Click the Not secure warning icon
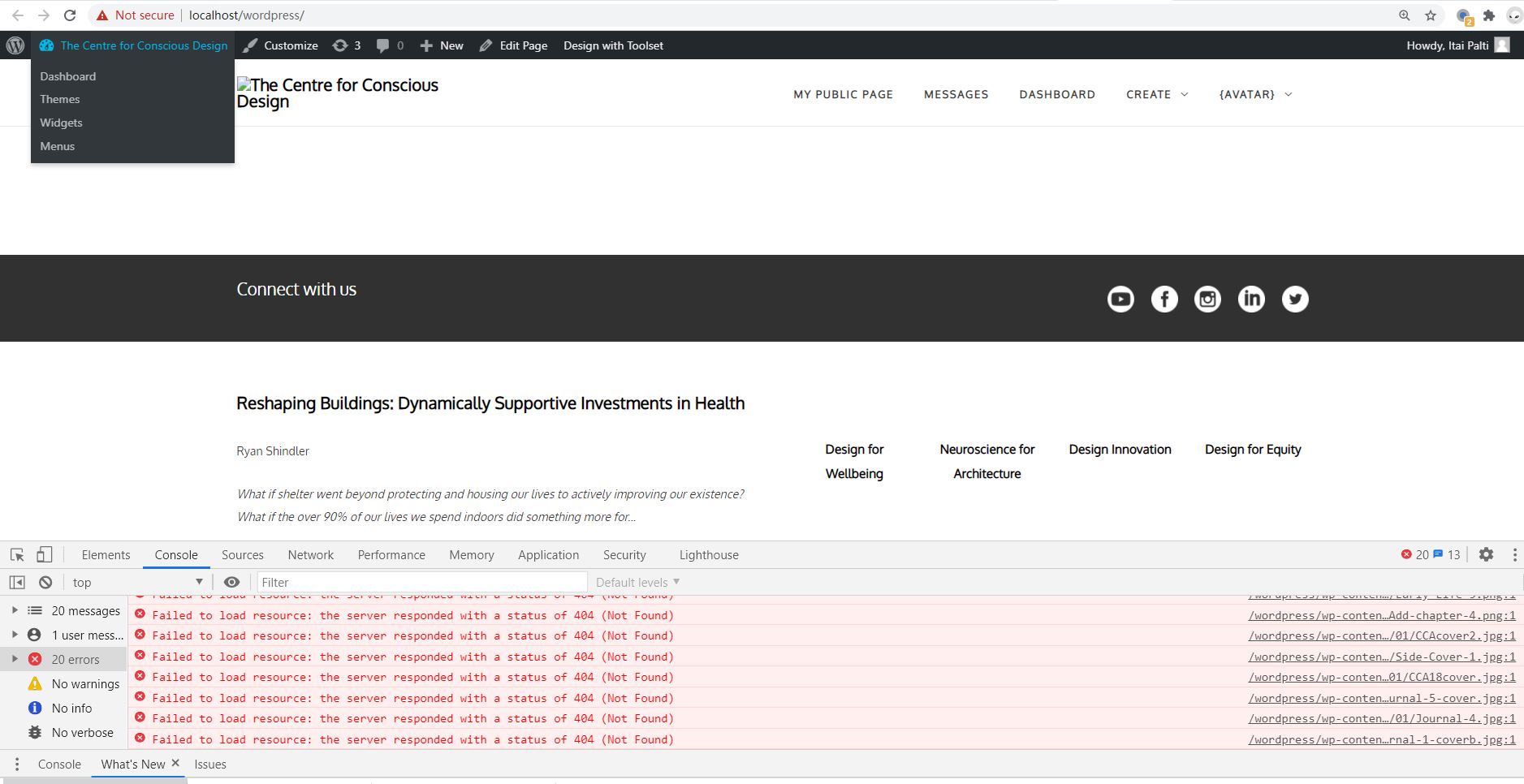The height and width of the screenshot is (784, 1524). coord(101,15)
